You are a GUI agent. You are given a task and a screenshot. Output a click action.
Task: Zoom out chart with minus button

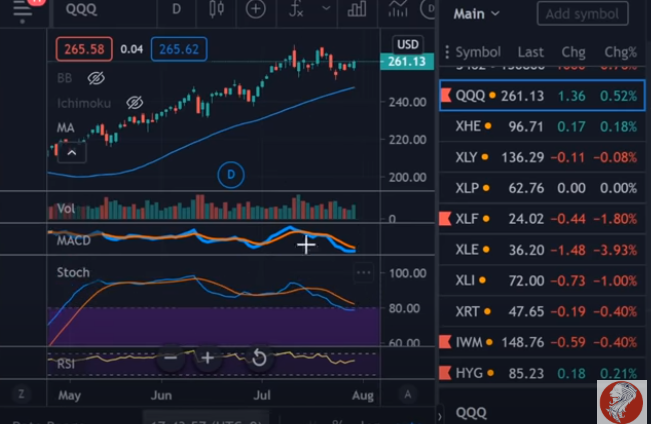click(170, 358)
